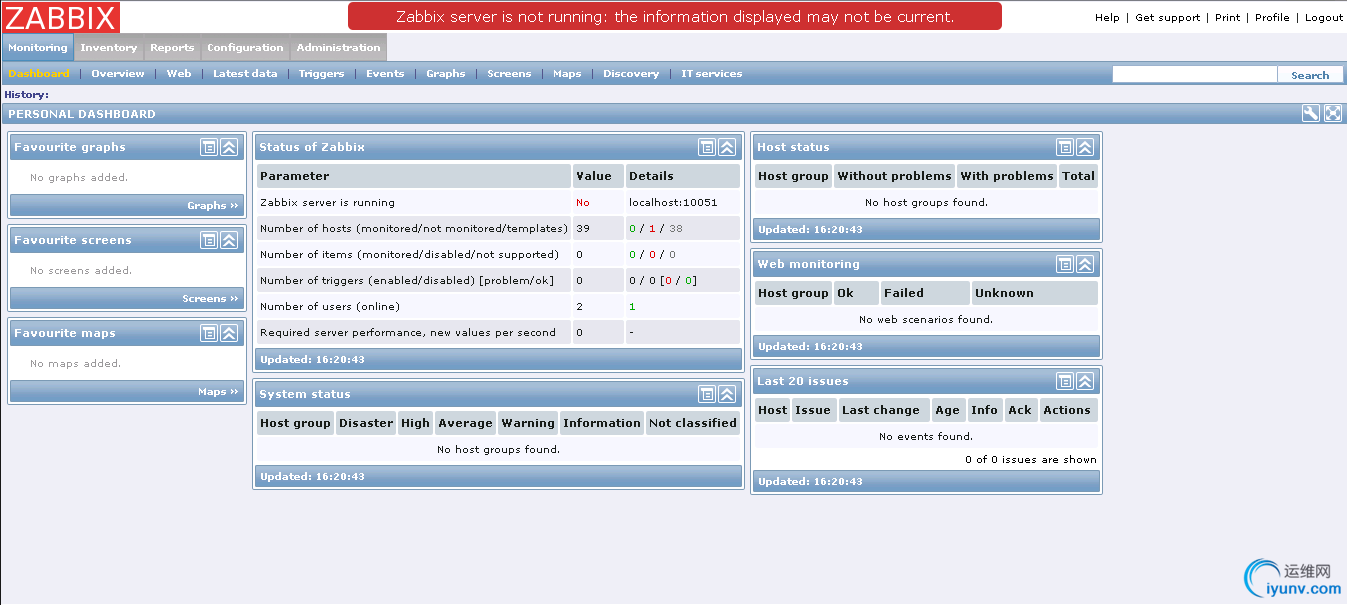1347x605 pixels.
Task: Collapse the Status of Zabbix widget
Action: (x=727, y=147)
